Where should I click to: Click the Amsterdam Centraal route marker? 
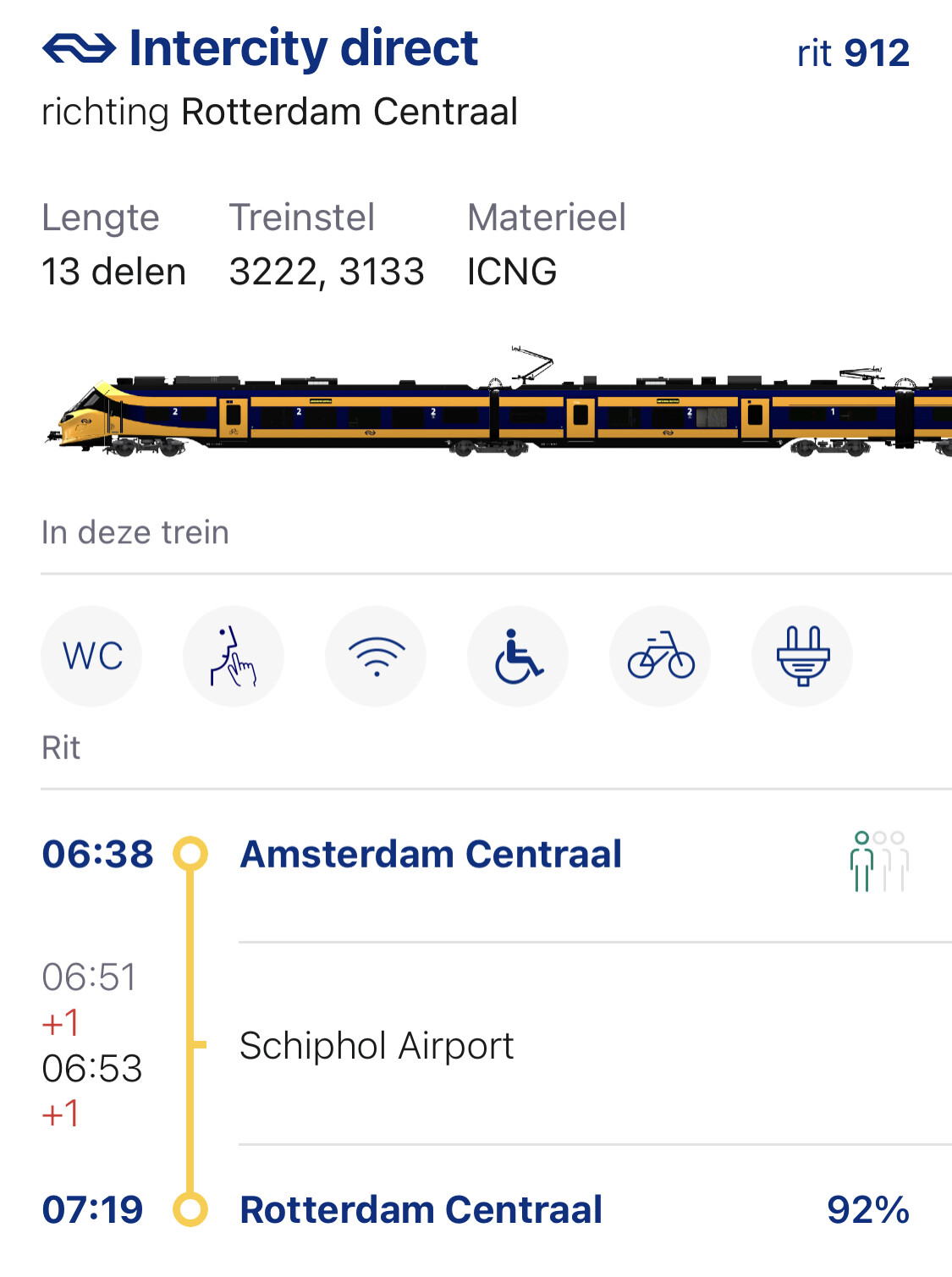point(190,854)
